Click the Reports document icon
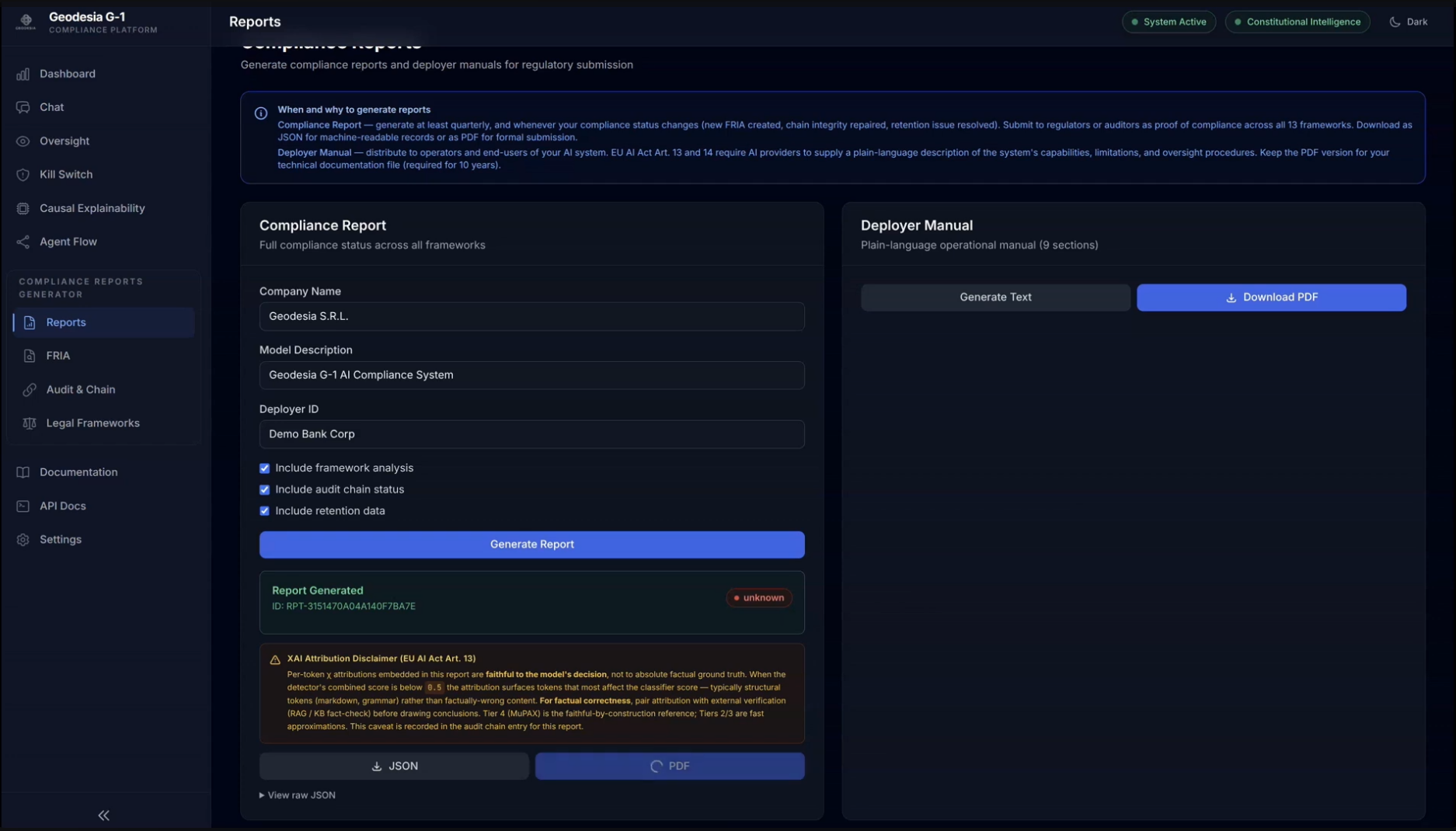This screenshot has width=1456, height=831. pyautogui.click(x=30, y=322)
